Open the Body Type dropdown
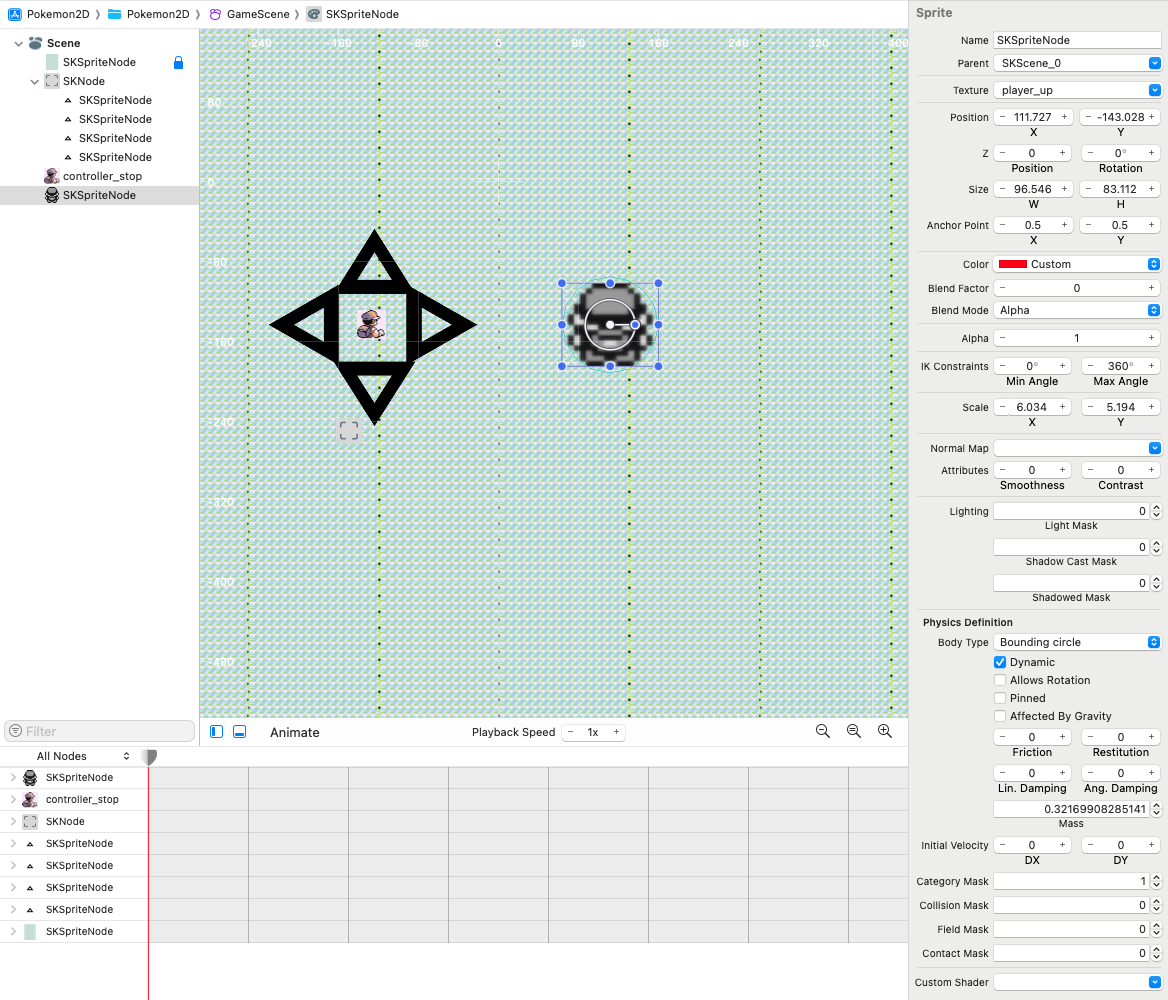Screen dimensions: 1168x1000 tap(1077, 642)
